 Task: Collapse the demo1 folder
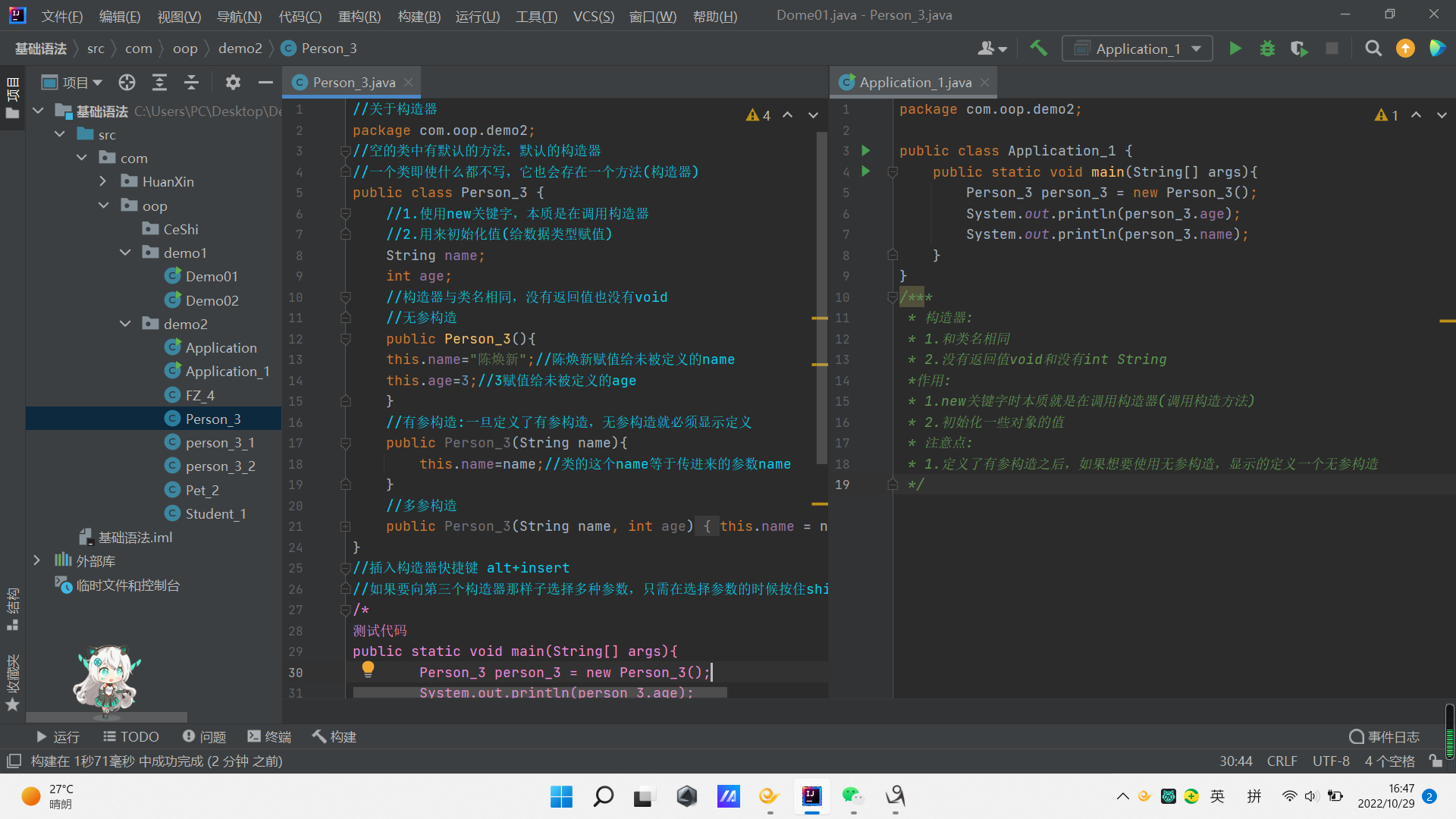tap(125, 253)
